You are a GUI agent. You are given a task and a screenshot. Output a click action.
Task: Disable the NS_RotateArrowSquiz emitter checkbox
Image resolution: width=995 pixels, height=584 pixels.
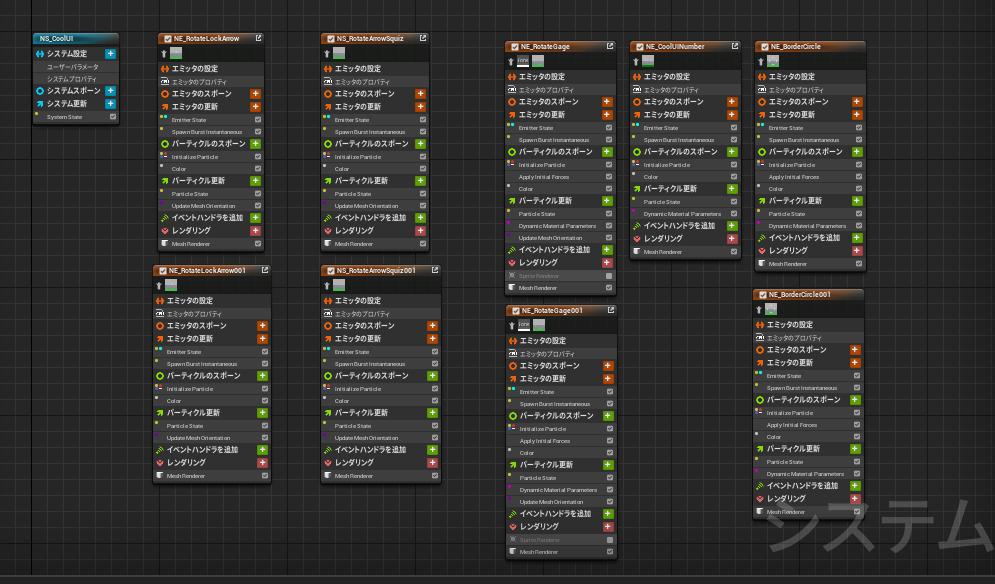tap(331, 39)
